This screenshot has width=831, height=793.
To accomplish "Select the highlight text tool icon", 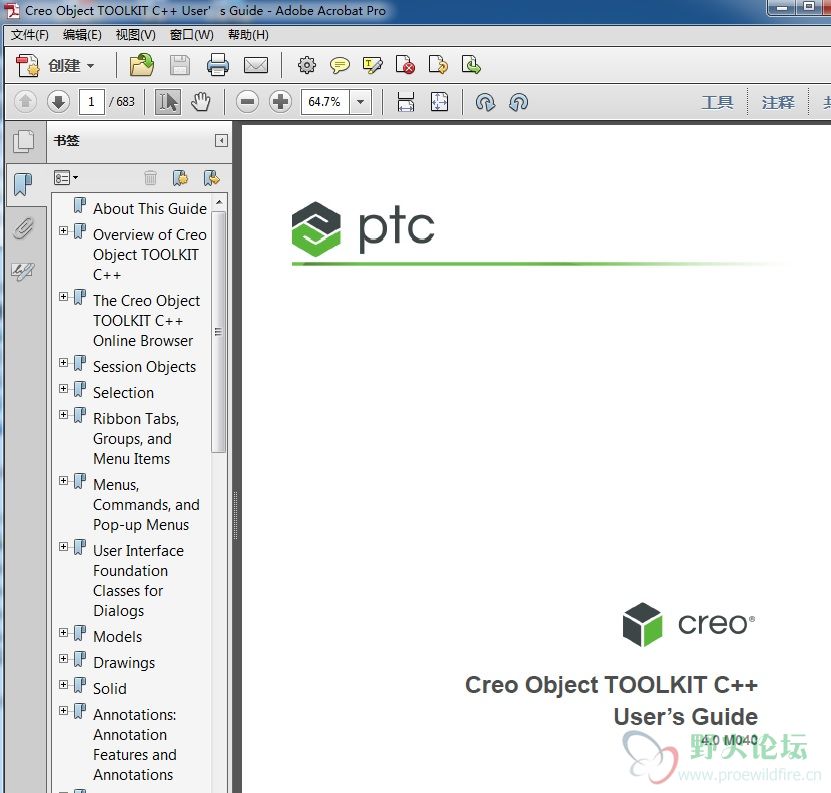I will coord(373,65).
